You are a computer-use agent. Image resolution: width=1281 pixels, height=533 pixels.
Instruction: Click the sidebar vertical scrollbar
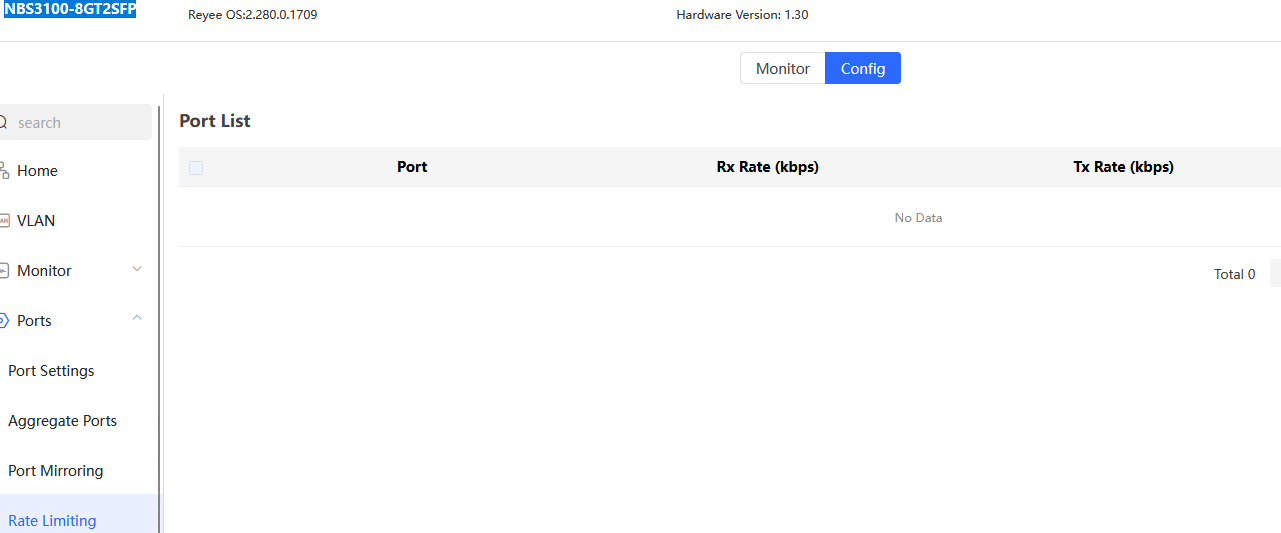click(x=158, y=300)
